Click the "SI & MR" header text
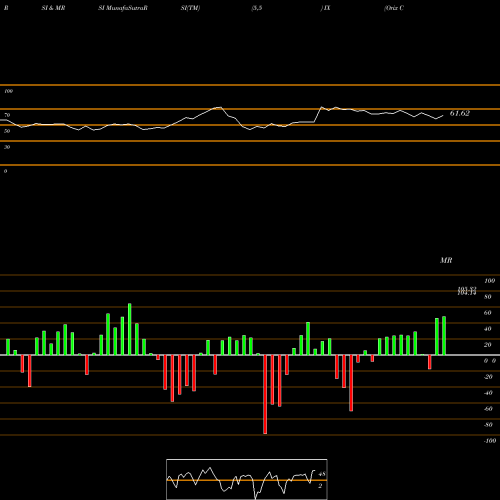The height and width of the screenshot is (500, 500). [53, 8]
